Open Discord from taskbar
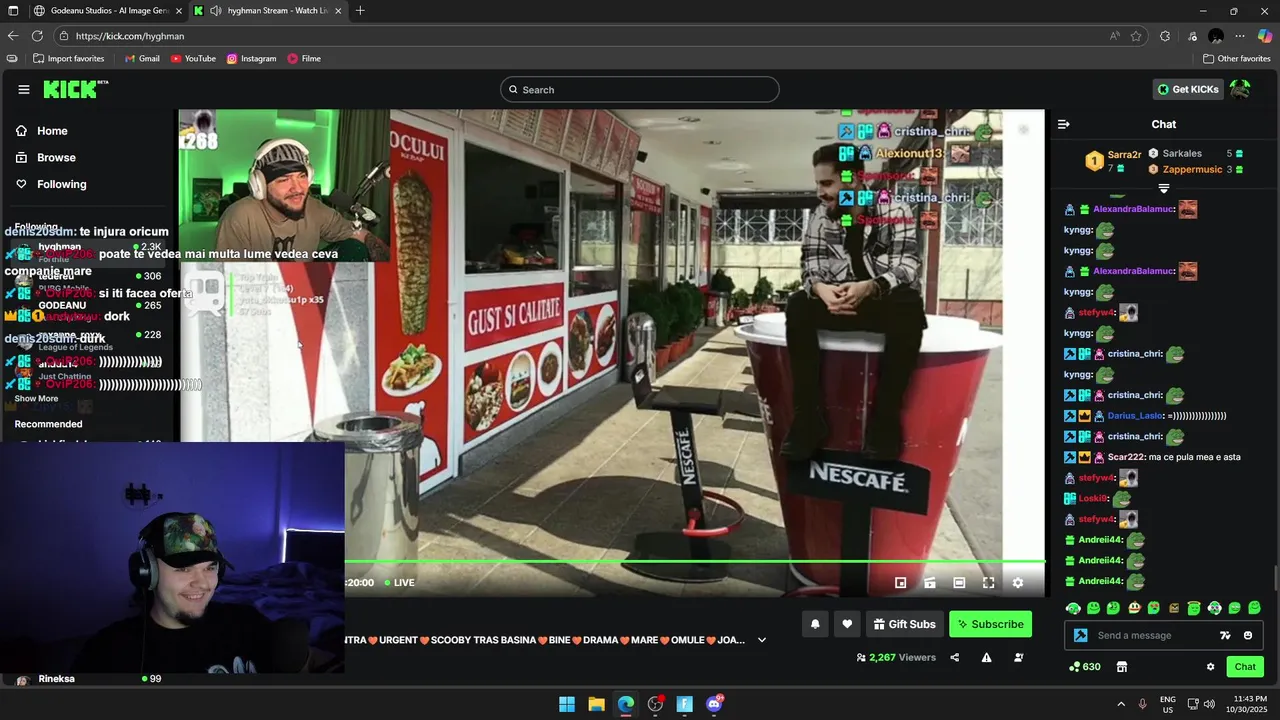This screenshot has height=720, width=1280. (x=714, y=704)
